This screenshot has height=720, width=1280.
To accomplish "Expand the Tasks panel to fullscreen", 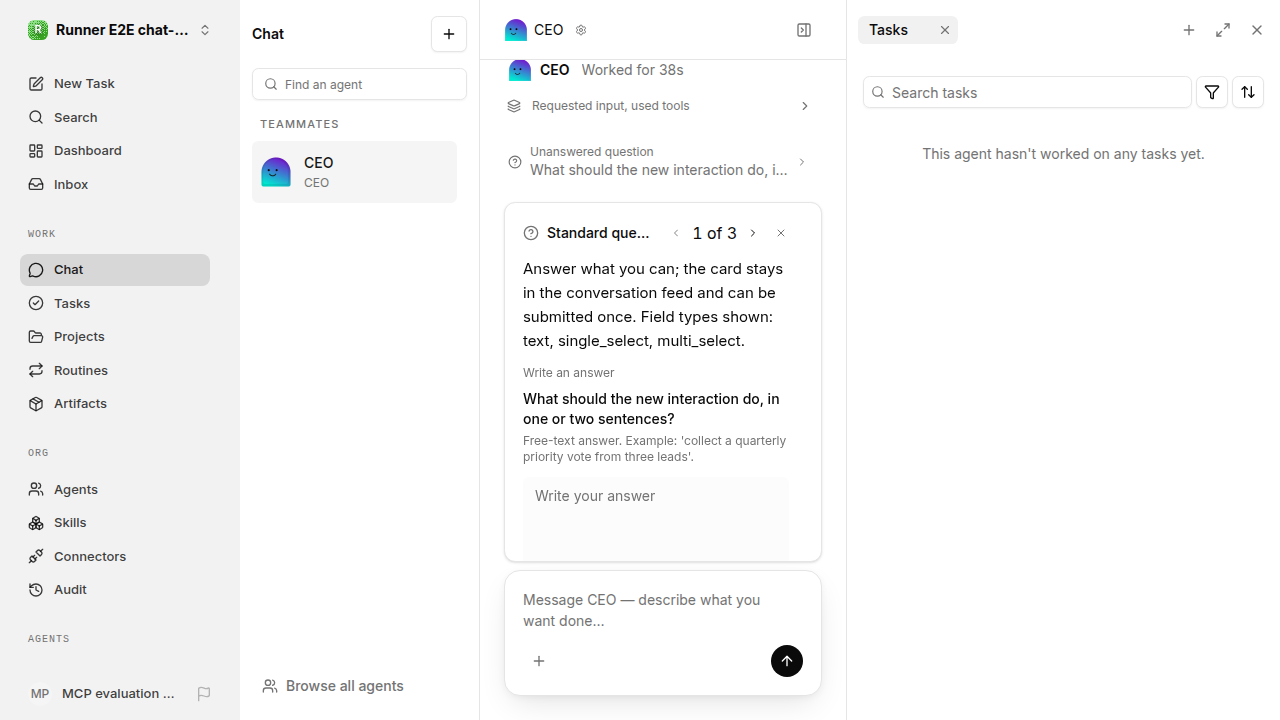I will tap(1223, 30).
